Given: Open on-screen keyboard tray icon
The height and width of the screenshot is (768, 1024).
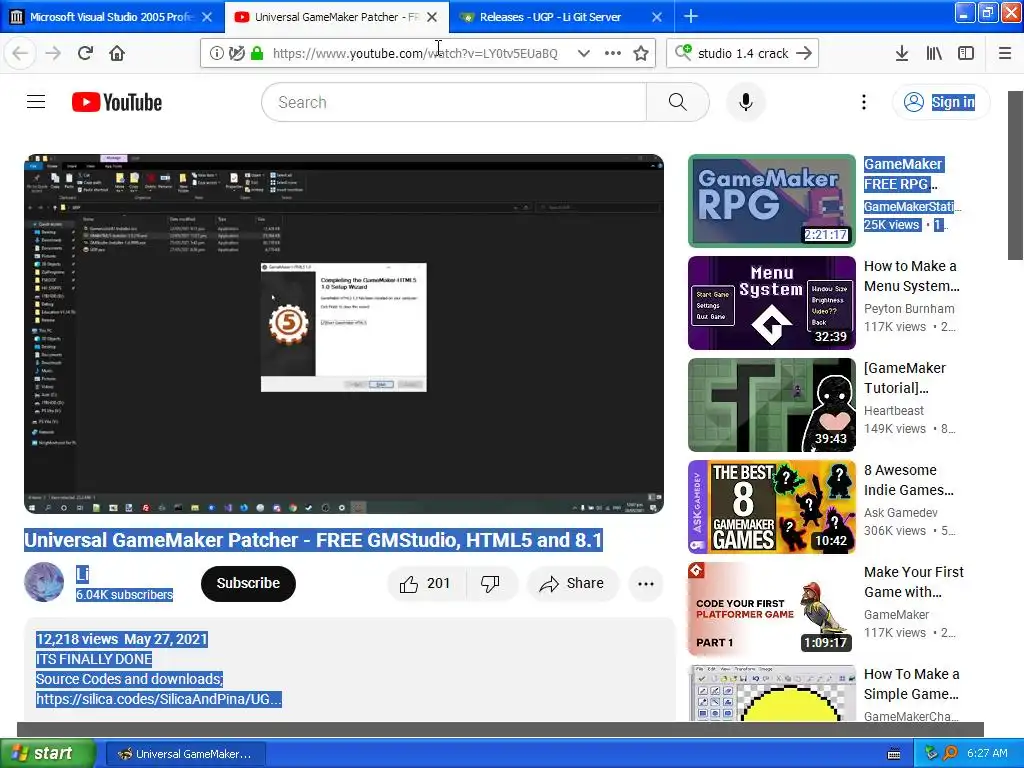Looking at the screenshot, I should (x=894, y=754).
